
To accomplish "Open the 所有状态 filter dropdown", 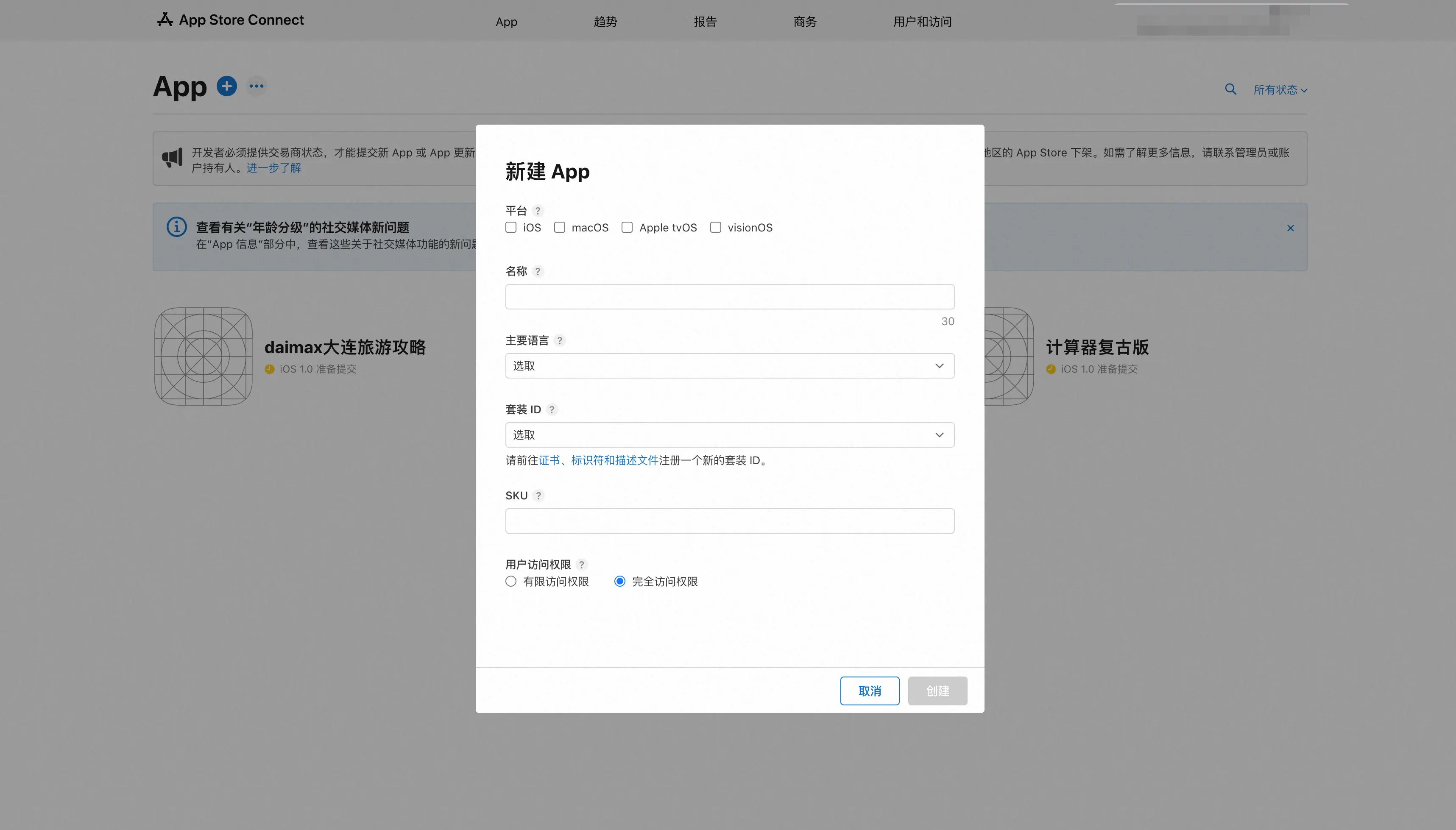I will pos(1280,89).
